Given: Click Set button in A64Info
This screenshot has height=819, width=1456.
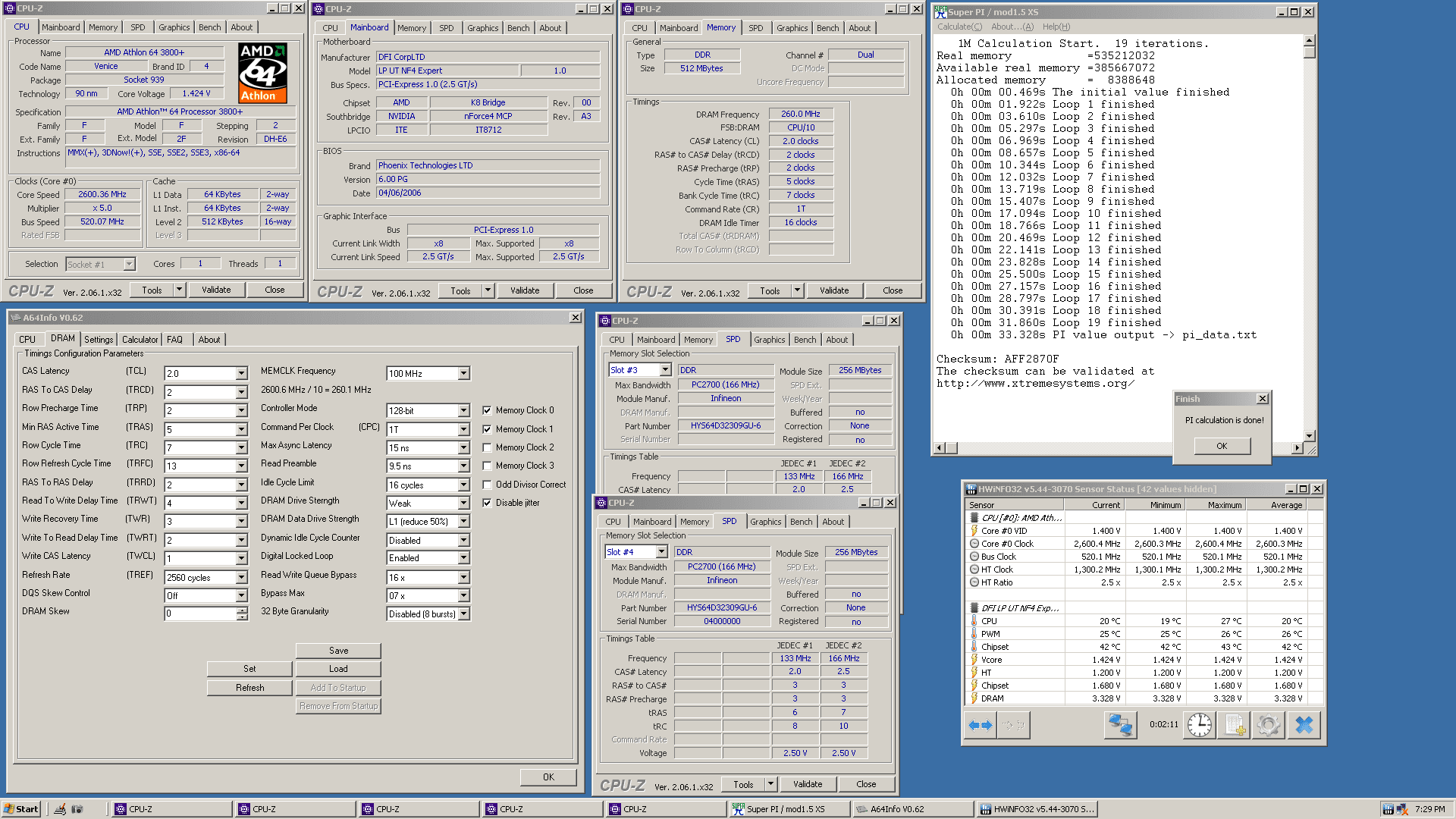Looking at the screenshot, I should click(249, 669).
